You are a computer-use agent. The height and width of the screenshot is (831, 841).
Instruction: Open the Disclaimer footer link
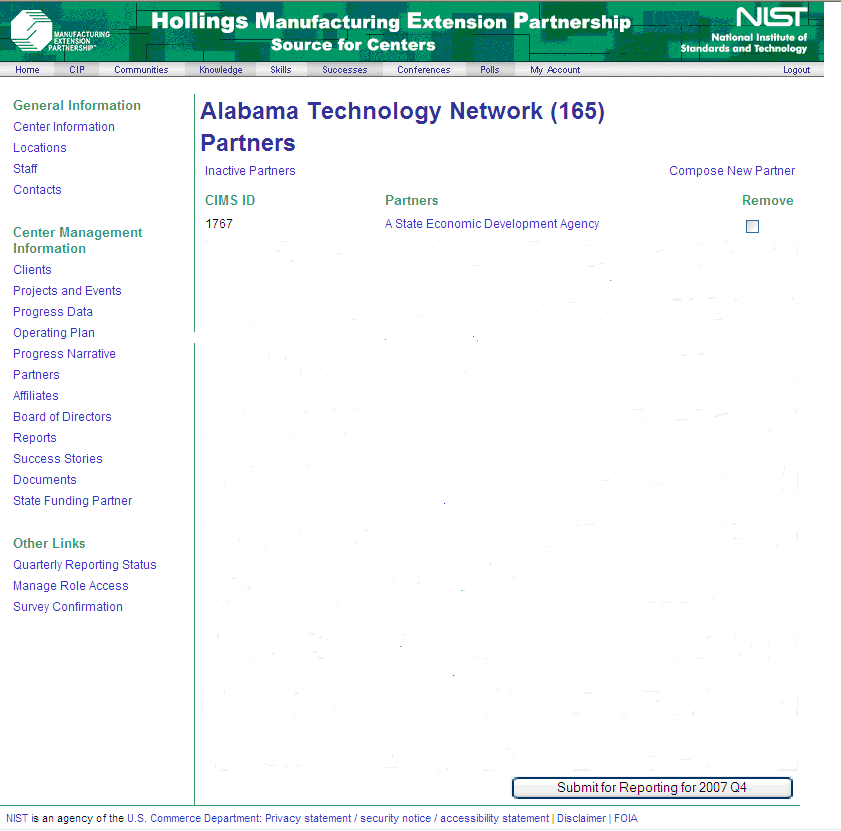click(581, 818)
